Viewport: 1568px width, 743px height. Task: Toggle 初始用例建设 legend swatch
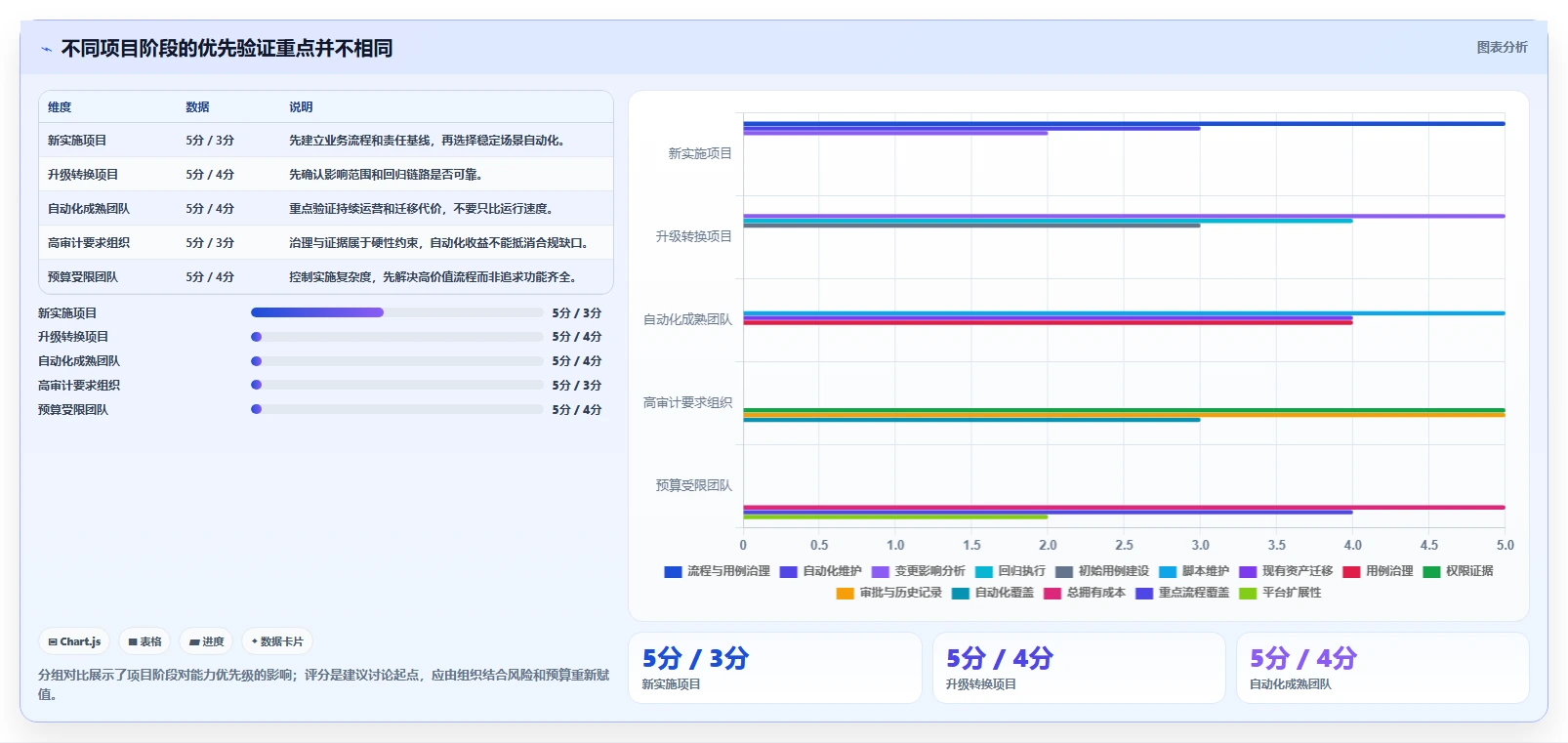1064,571
